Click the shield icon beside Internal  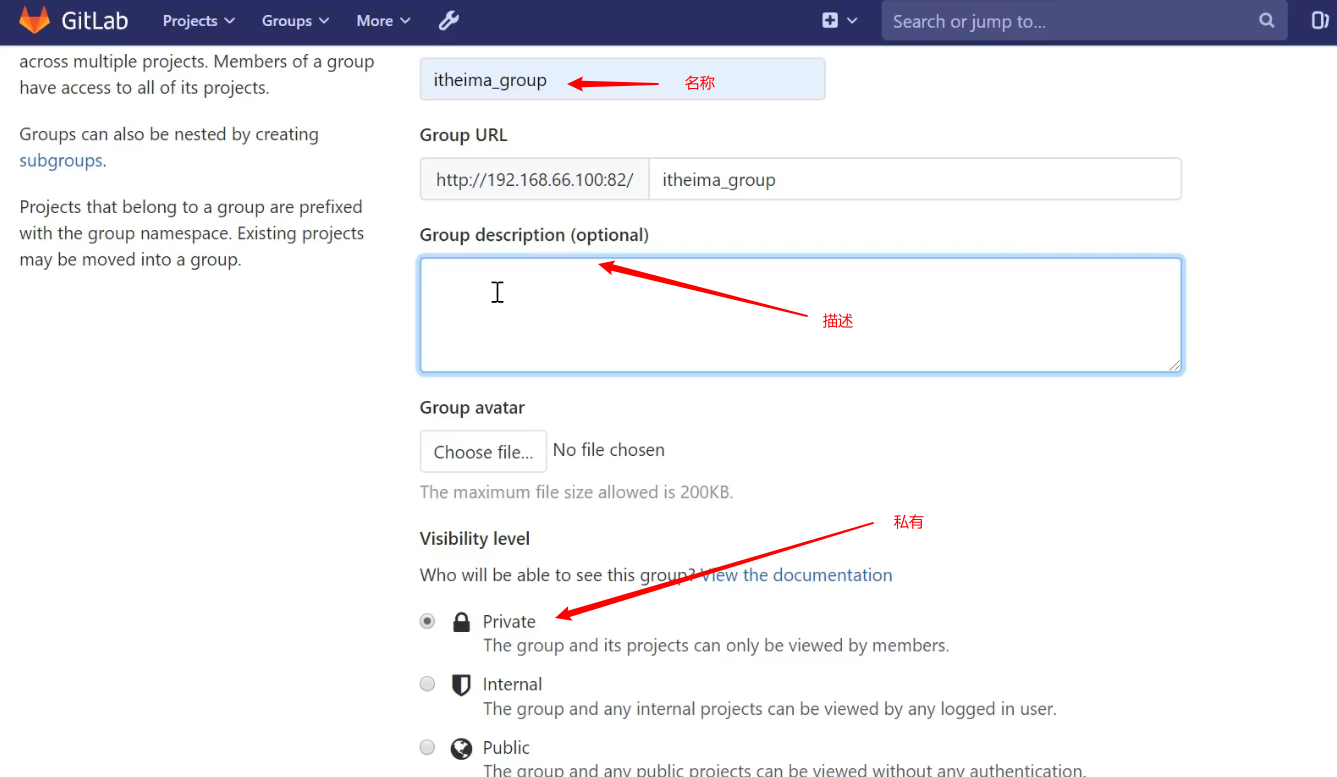461,685
